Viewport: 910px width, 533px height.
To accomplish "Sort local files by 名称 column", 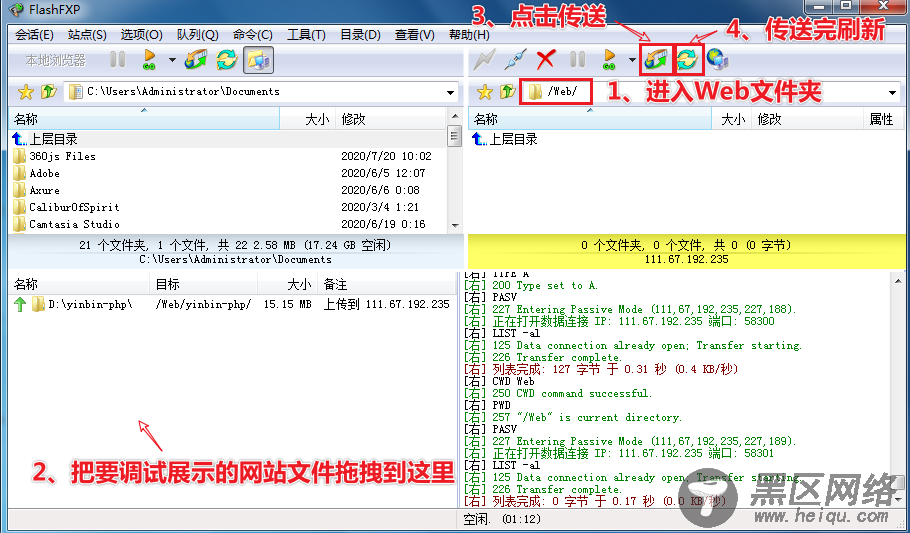I will pos(144,119).
